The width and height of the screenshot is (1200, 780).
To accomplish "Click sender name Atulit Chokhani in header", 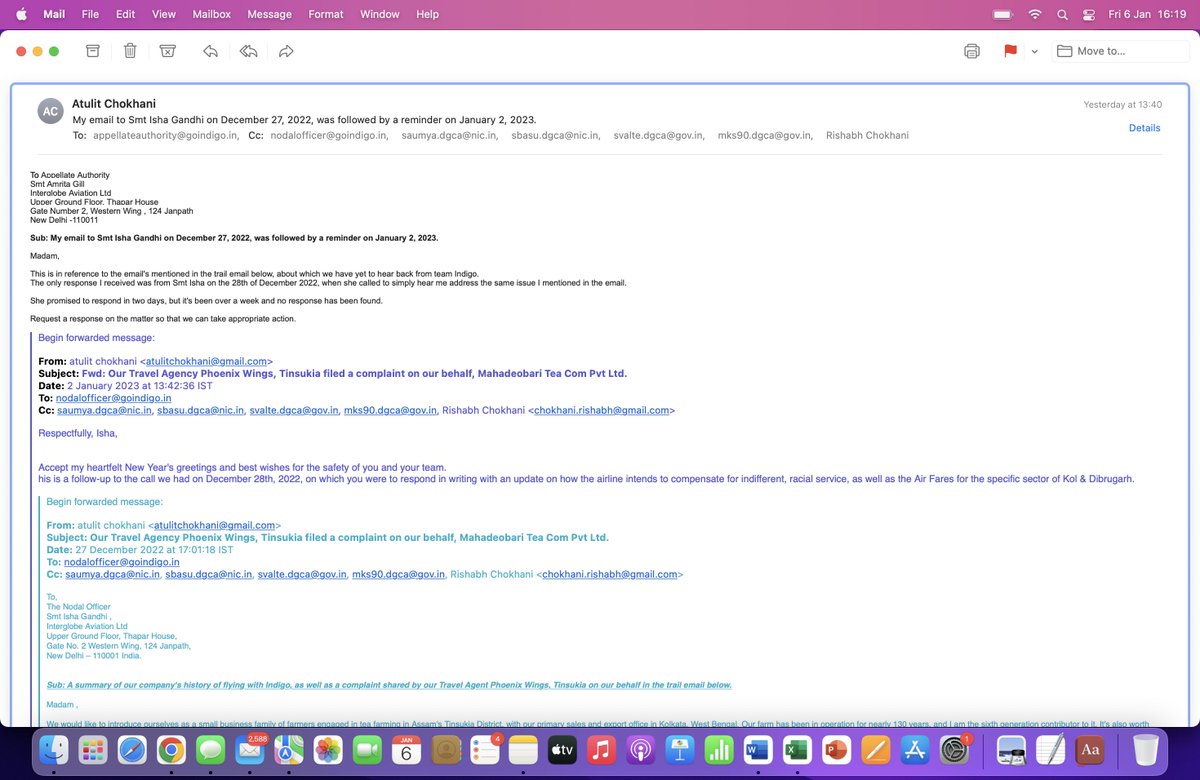I will [114, 104].
